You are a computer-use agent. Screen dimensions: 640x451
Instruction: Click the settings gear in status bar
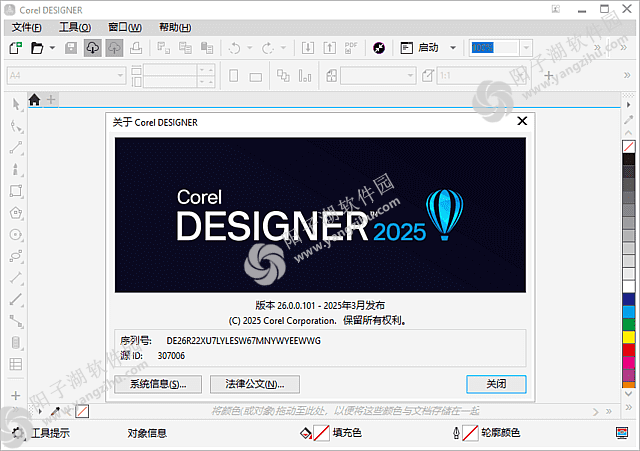[x=18, y=433]
